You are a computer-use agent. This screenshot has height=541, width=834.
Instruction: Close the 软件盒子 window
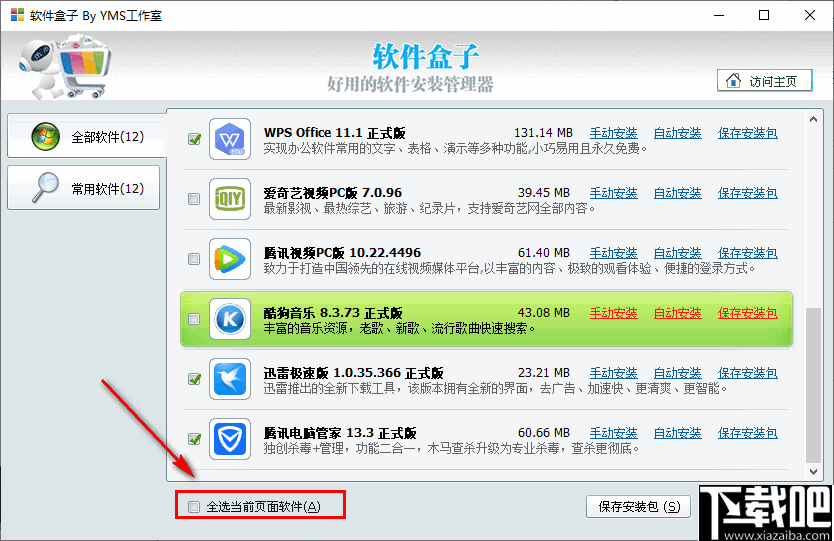810,15
